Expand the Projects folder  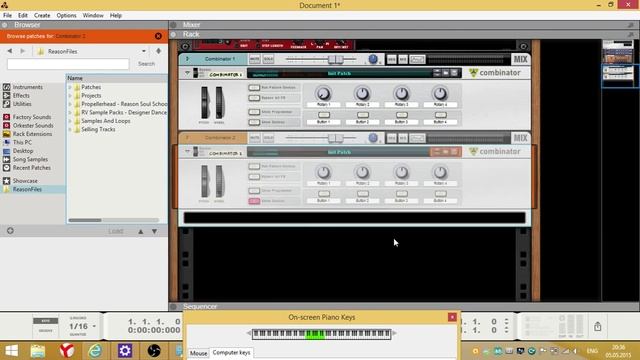pyautogui.click(x=70, y=96)
